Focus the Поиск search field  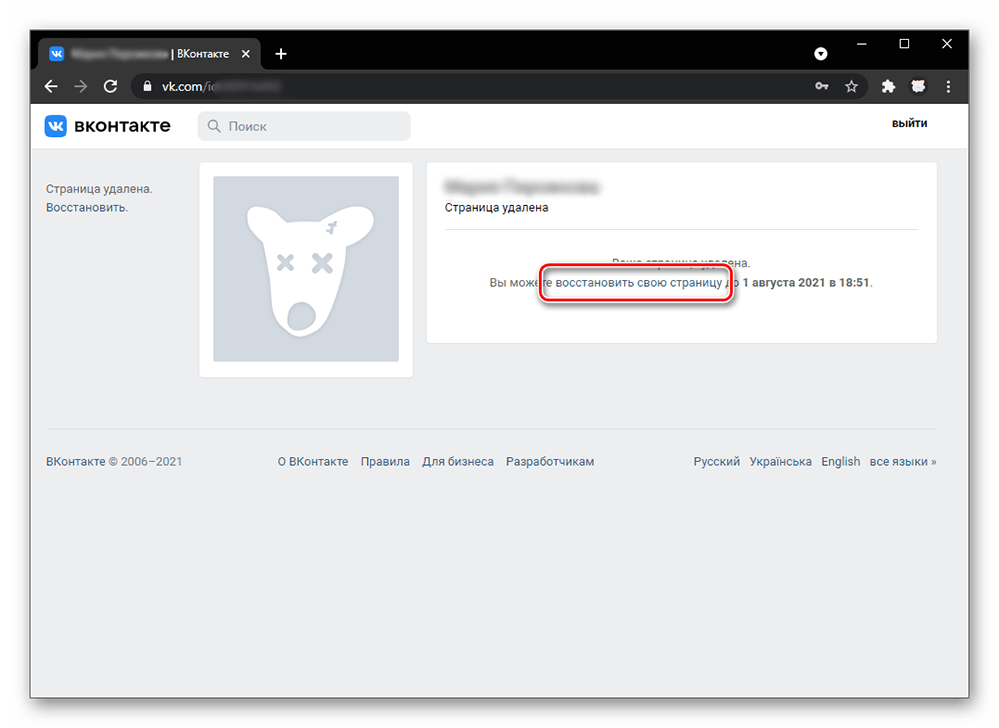(304, 126)
